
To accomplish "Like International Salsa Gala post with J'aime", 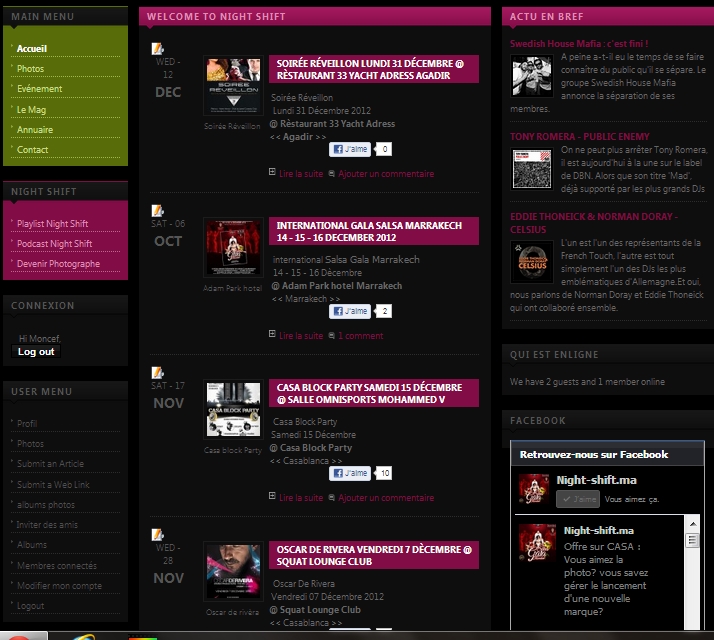I will coord(350,311).
